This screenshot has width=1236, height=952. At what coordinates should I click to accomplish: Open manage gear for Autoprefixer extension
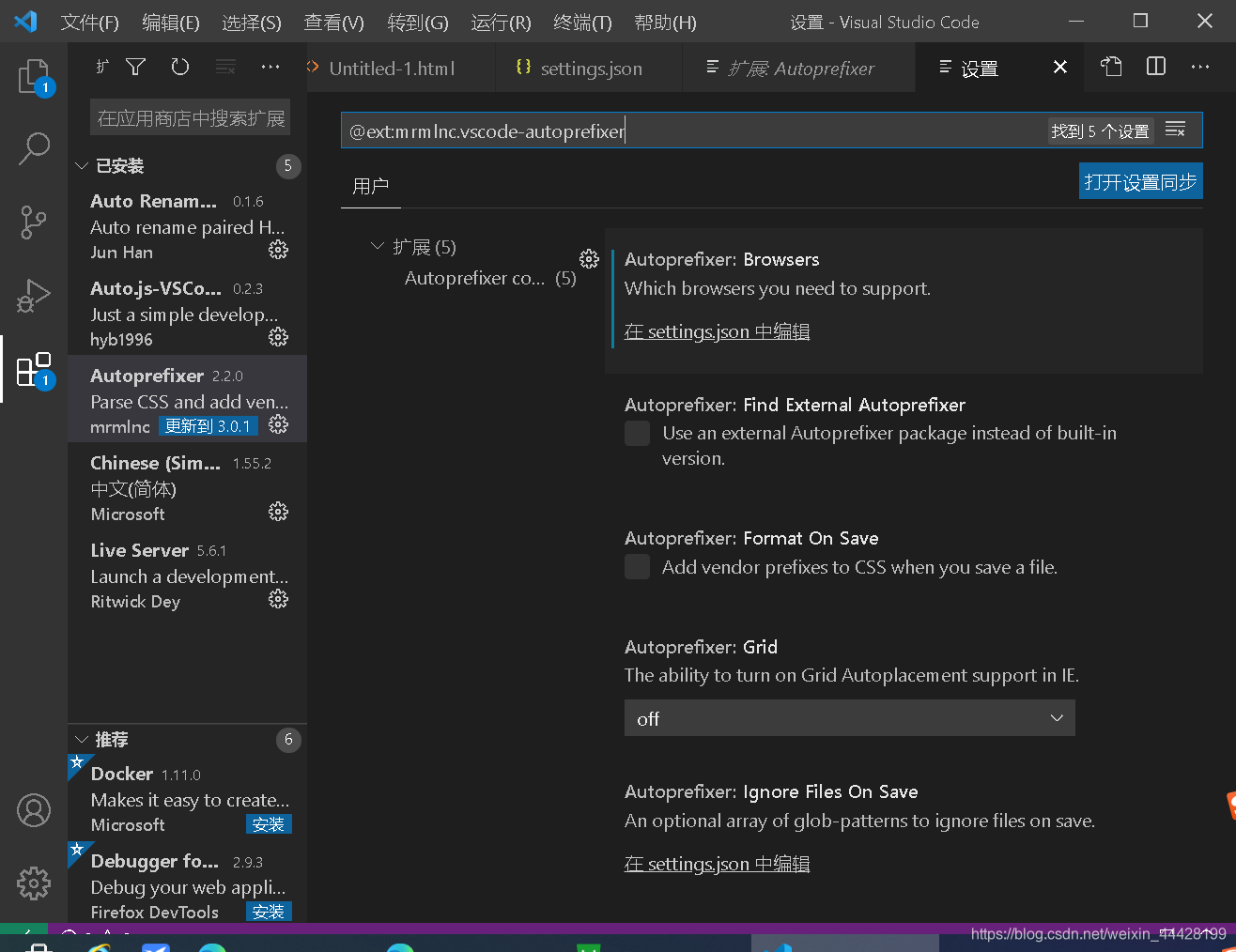[x=278, y=424]
